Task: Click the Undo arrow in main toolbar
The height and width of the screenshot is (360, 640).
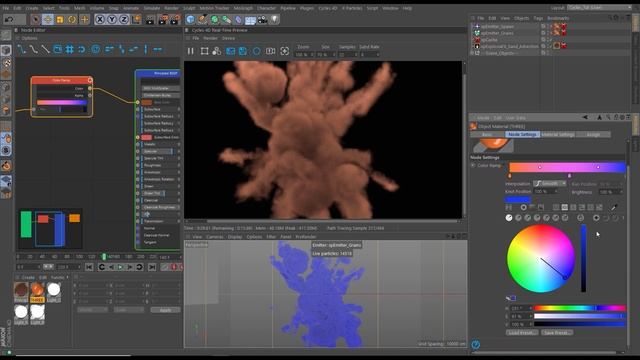Action: tap(9, 19)
